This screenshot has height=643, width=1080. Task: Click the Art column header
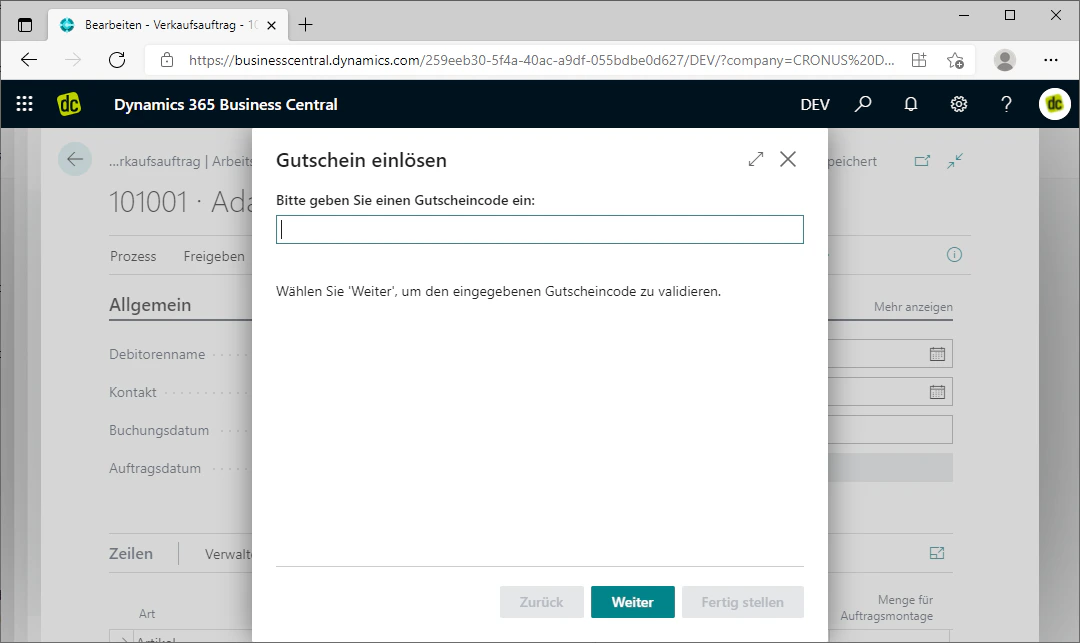click(147, 613)
